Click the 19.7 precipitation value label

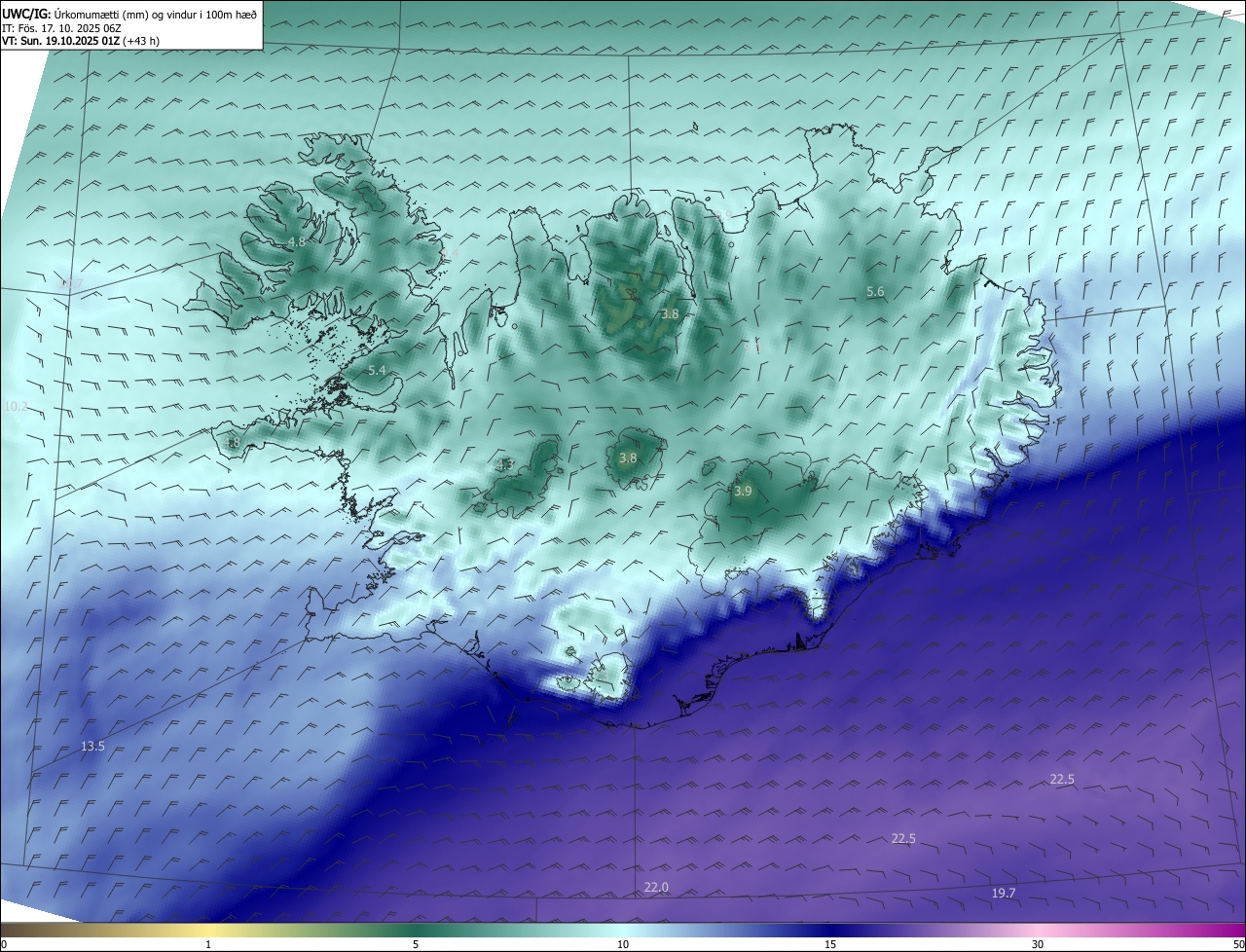point(1004,894)
